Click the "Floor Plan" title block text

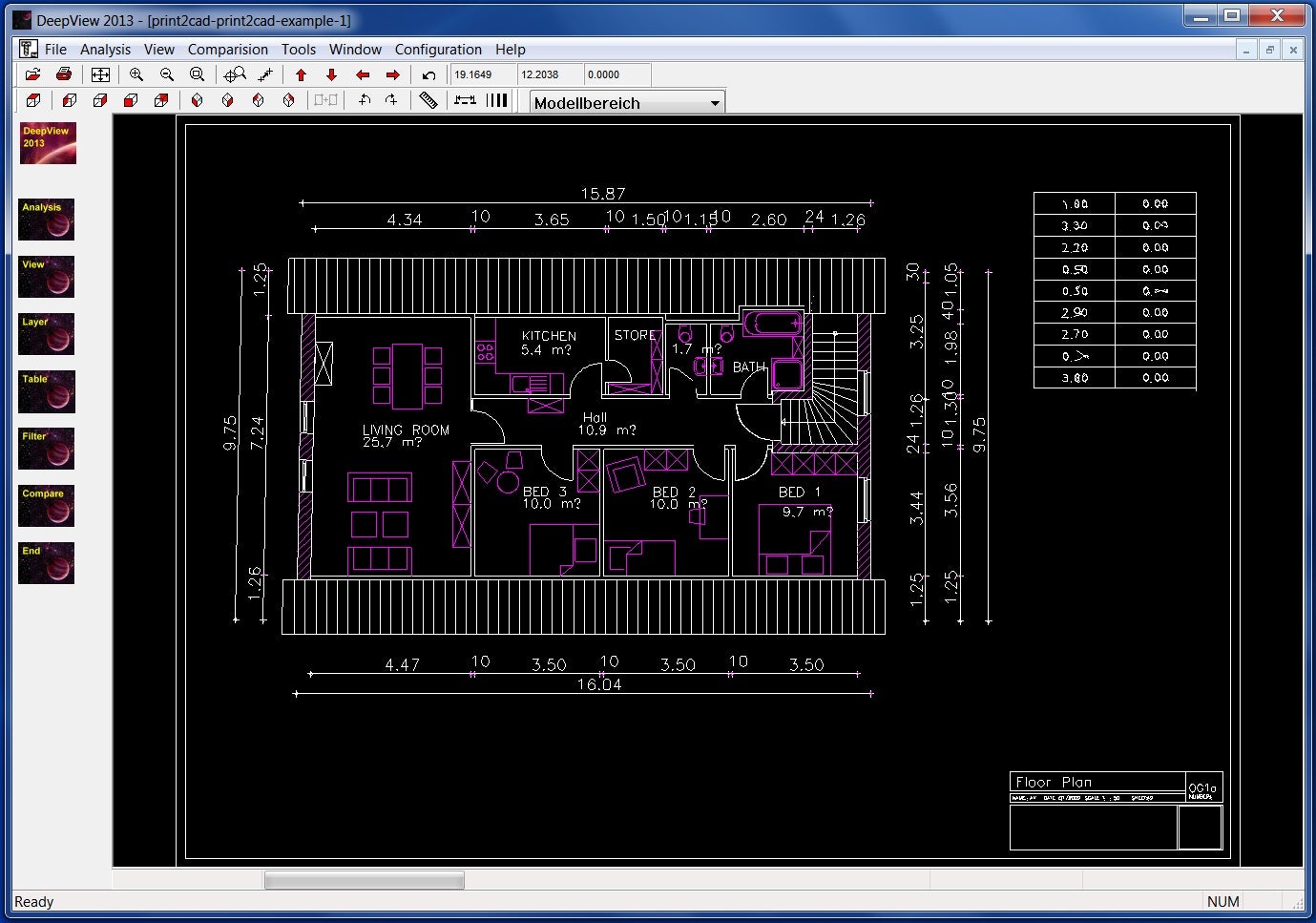tap(1054, 782)
